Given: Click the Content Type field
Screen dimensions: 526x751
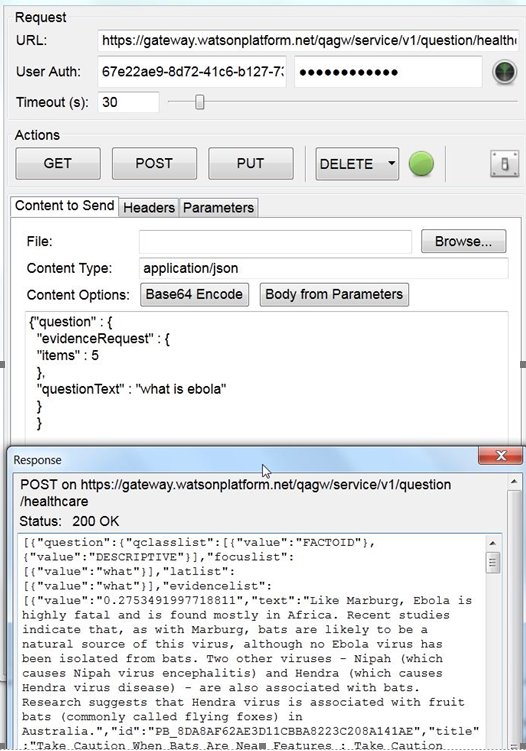Looking at the screenshot, I should coord(323,268).
